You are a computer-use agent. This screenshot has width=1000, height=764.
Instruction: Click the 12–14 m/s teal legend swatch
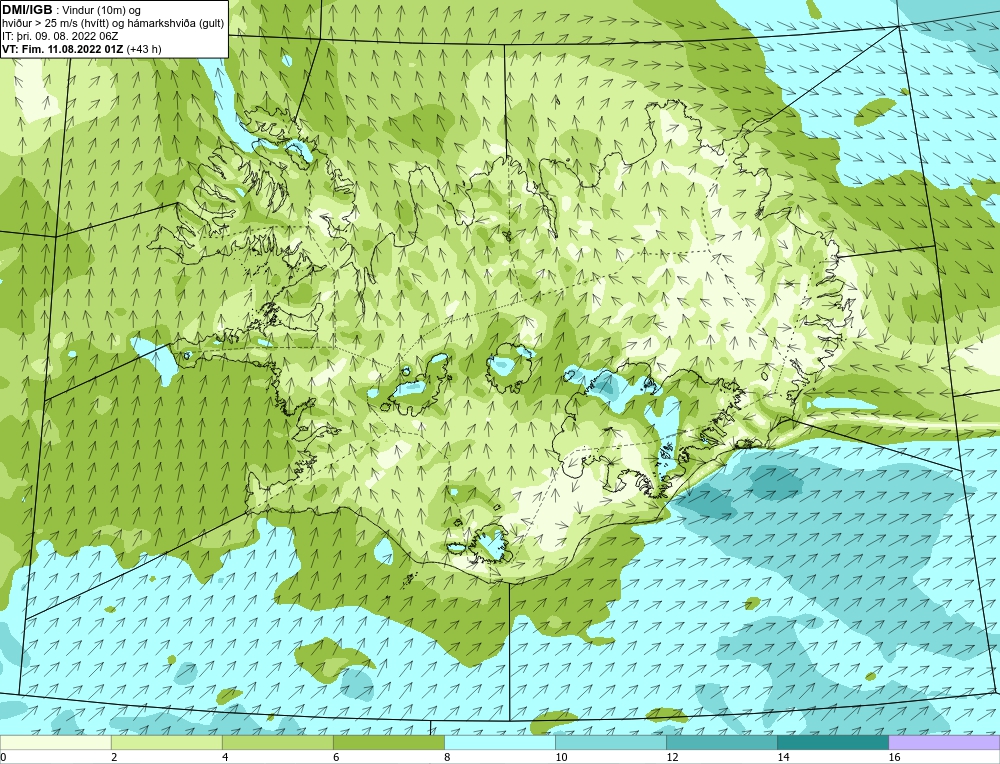721,742
